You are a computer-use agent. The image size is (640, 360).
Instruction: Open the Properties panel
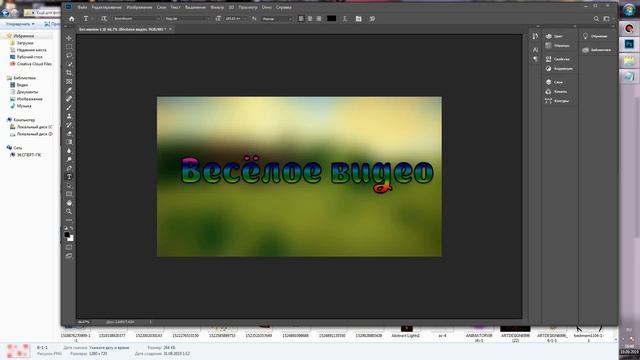(558, 59)
